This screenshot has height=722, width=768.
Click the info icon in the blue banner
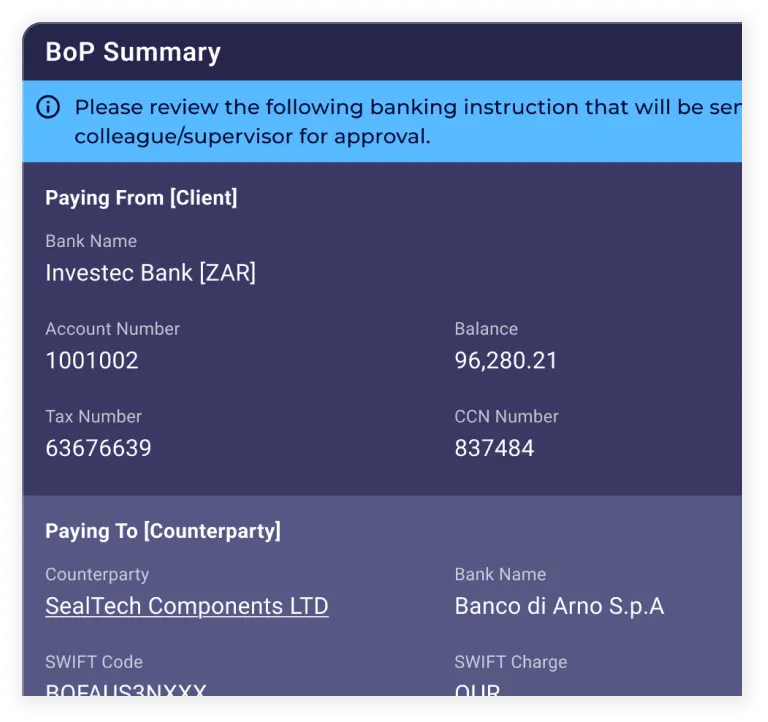click(x=48, y=108)
